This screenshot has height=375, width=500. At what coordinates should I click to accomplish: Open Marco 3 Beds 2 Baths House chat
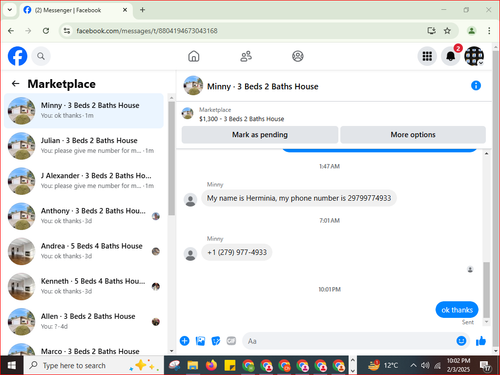pos(84,350)
